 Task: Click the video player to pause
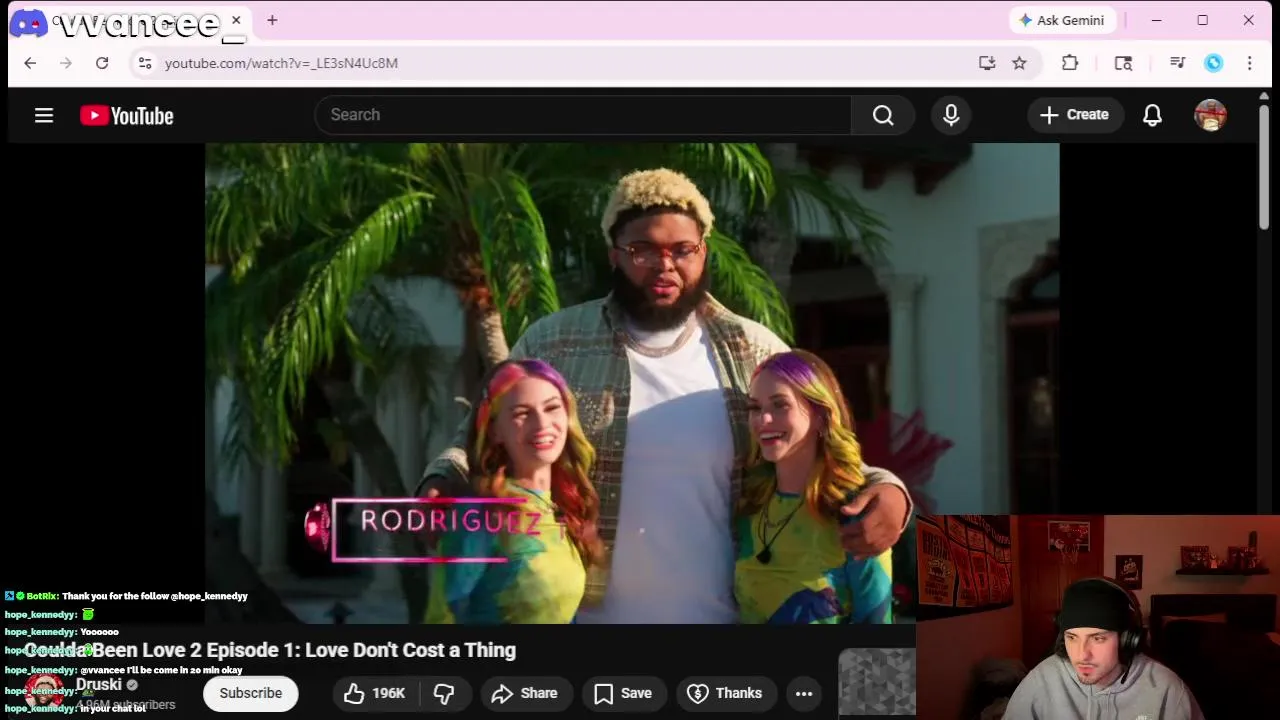click(632, 383)
